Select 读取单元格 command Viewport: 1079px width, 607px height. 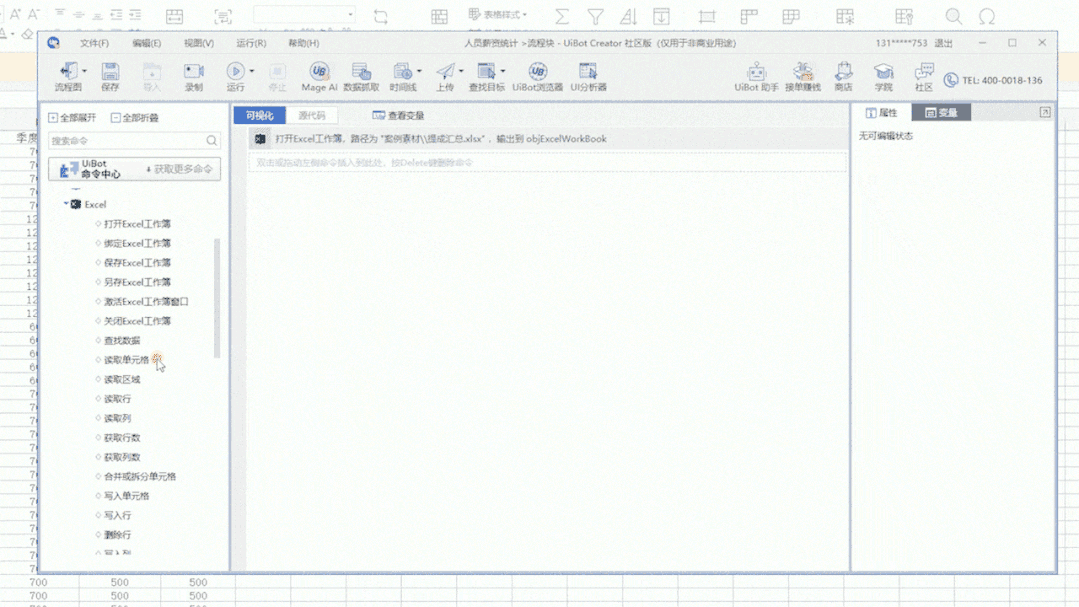(x=126, y=359)
